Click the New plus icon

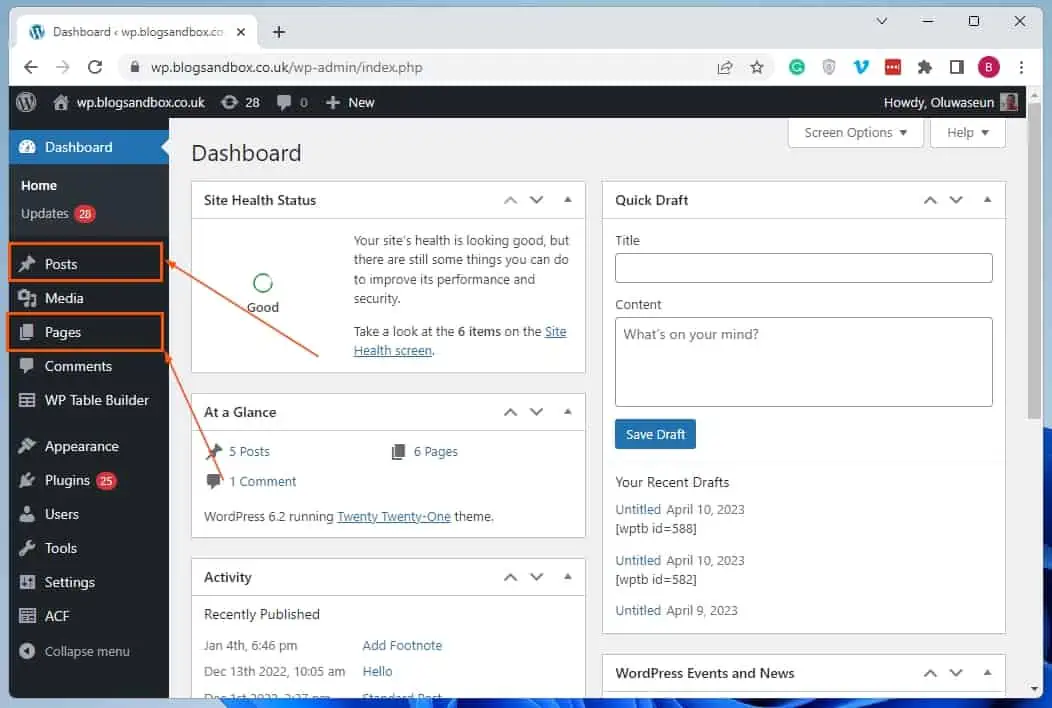click(x=333, y=102)
